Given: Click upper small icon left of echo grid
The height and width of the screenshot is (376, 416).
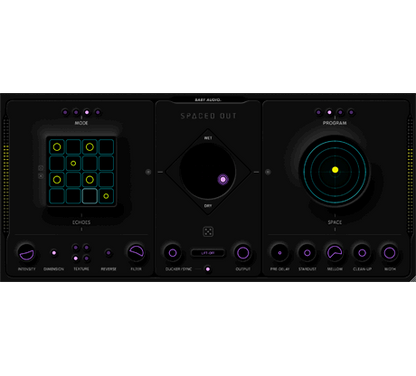Looking at the screenshot, I should (41, 168).
